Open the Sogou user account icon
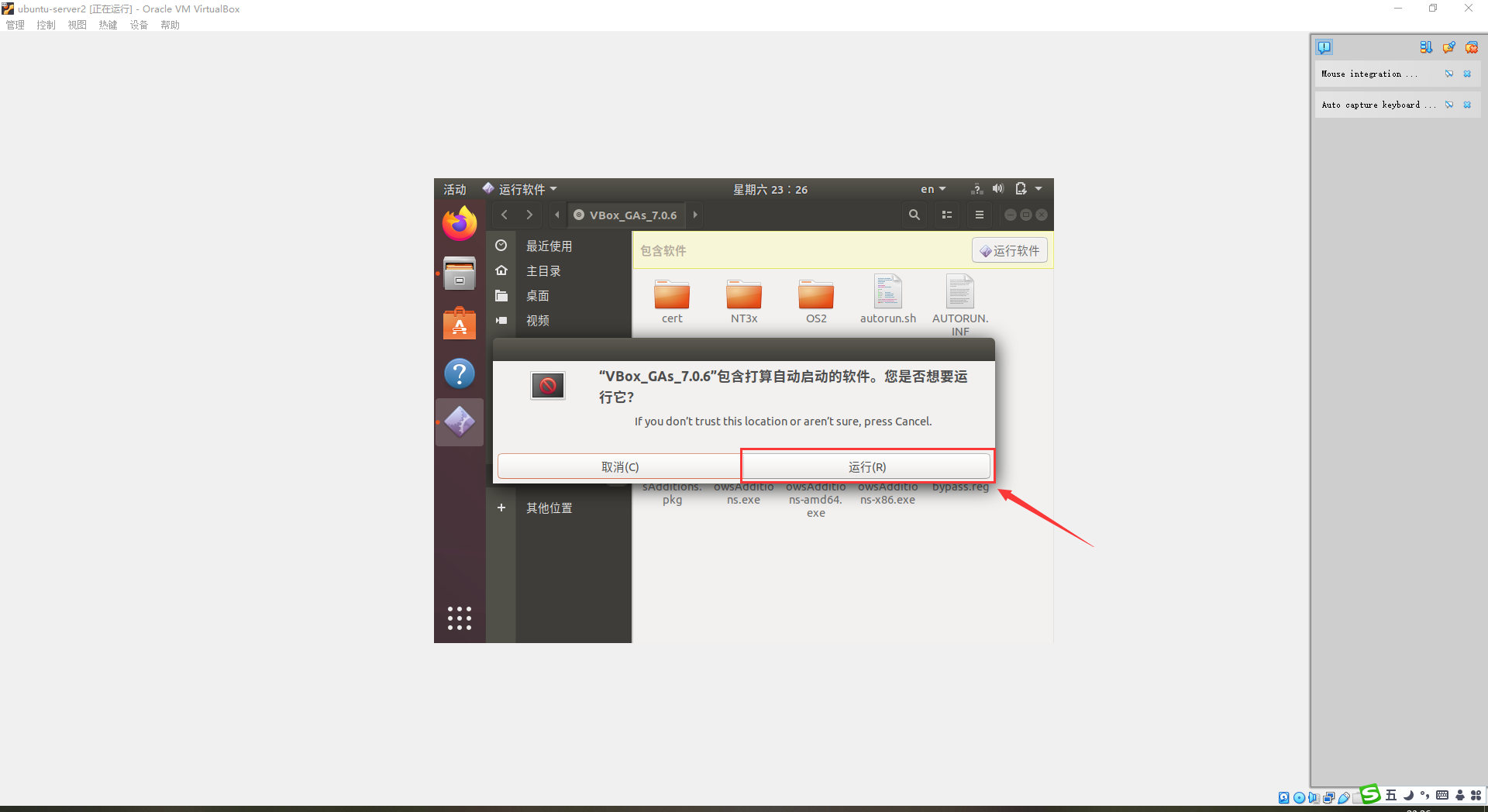The width and height of the screenshot is (1488, 812). (x=1460, y=795)
